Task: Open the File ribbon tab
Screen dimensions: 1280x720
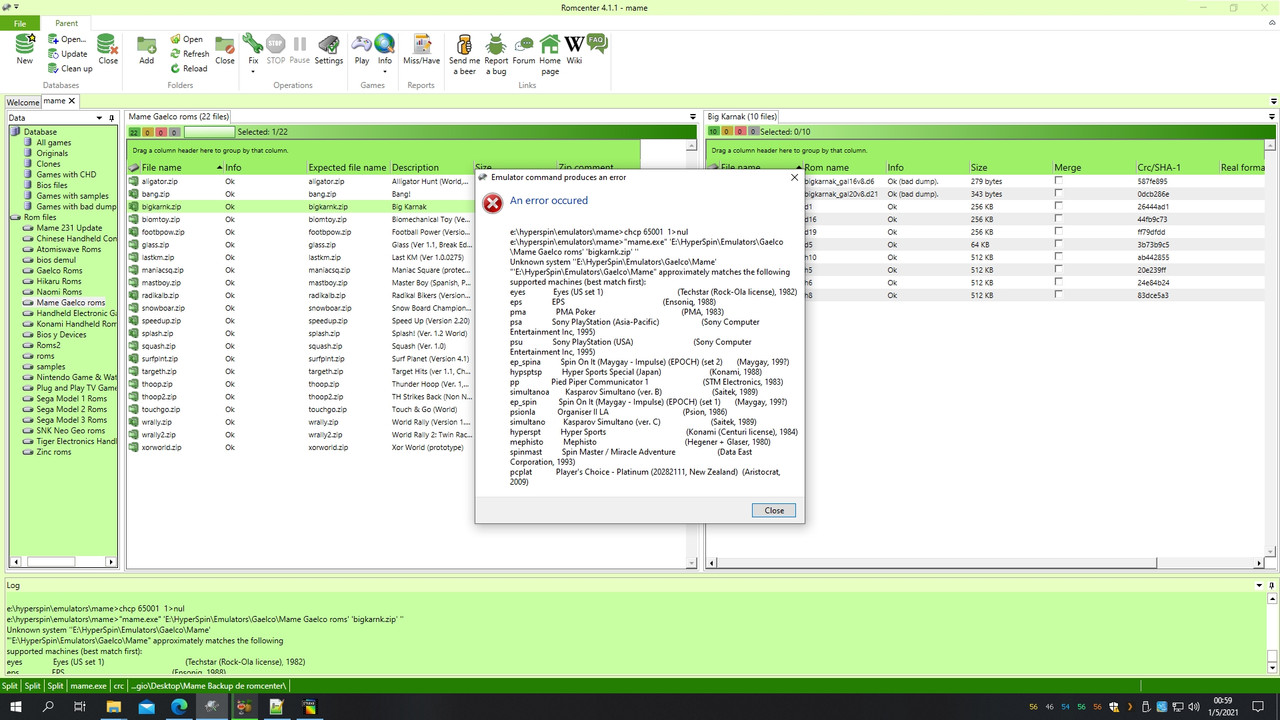Action: tap(20, 23)
